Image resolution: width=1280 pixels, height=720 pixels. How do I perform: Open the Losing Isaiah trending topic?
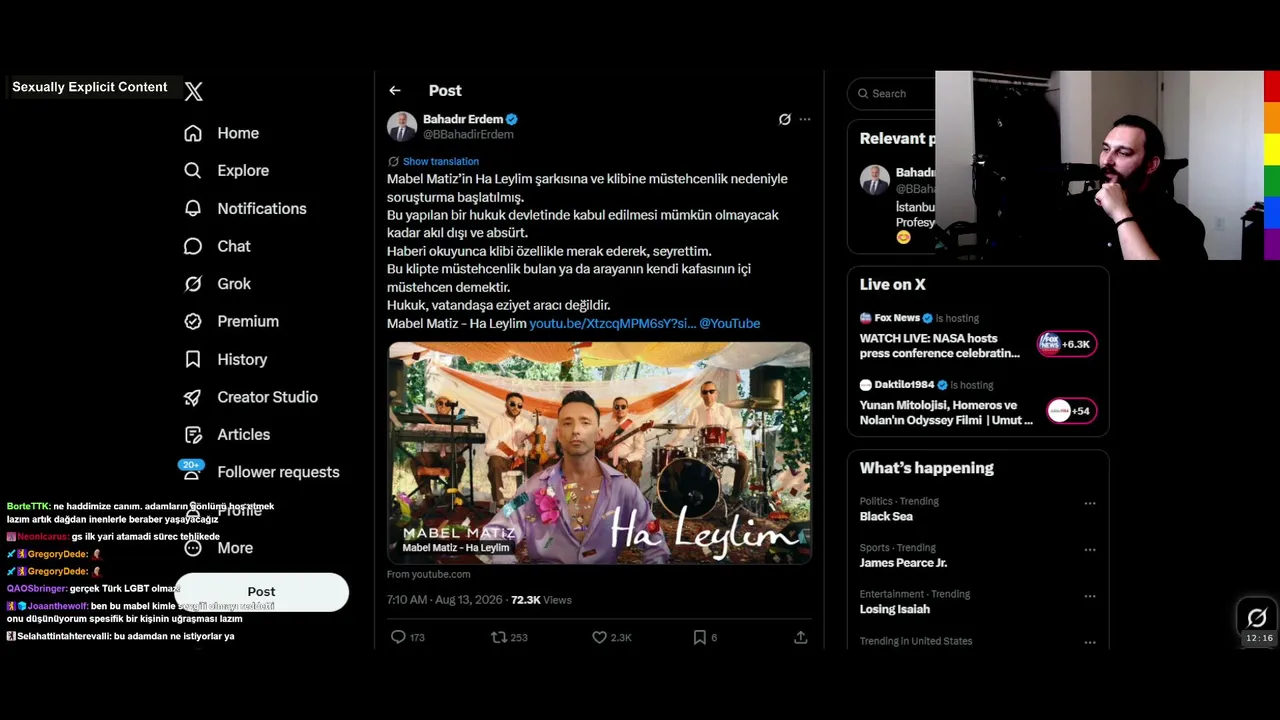point(895,609)
